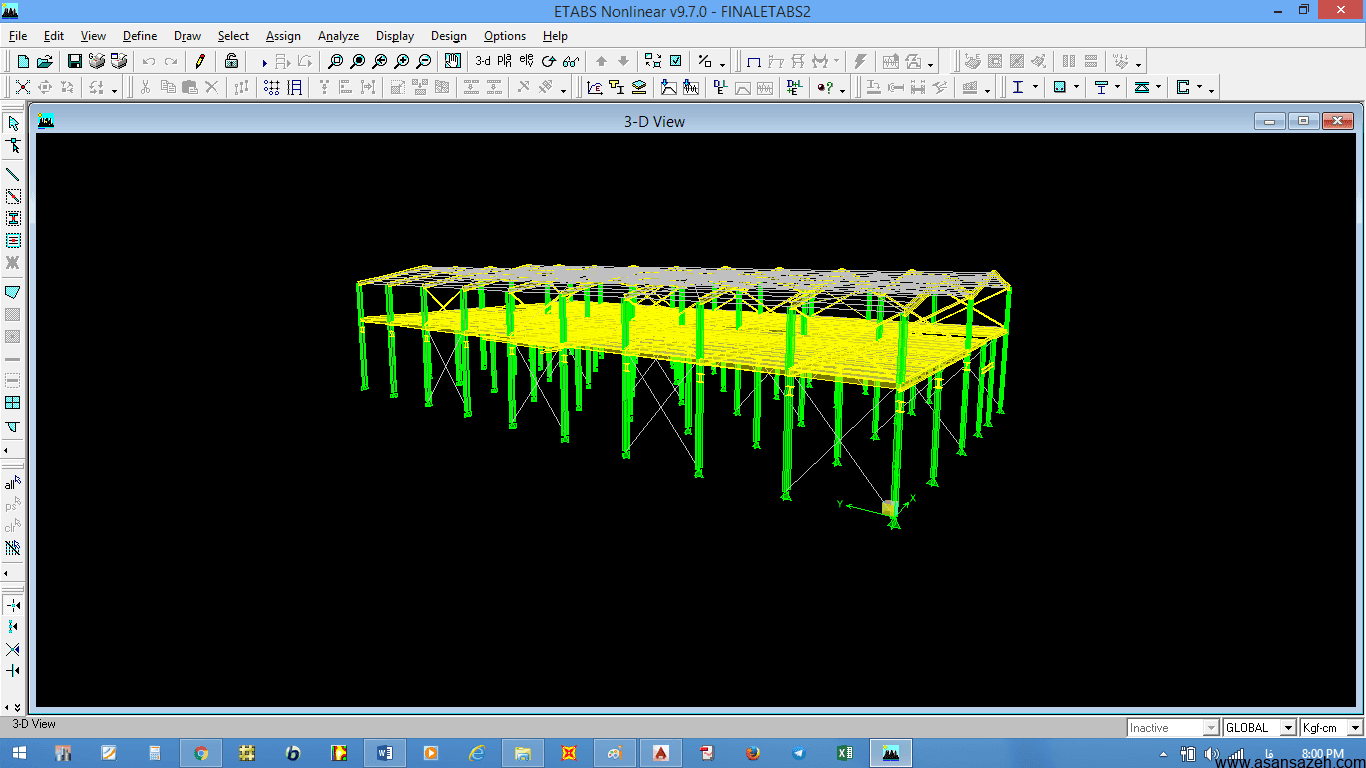The height and width of the screenshot is (768, 1366).
Task: Toggle Set Building View Options checkbox icon
Action: tap(676, 61)
